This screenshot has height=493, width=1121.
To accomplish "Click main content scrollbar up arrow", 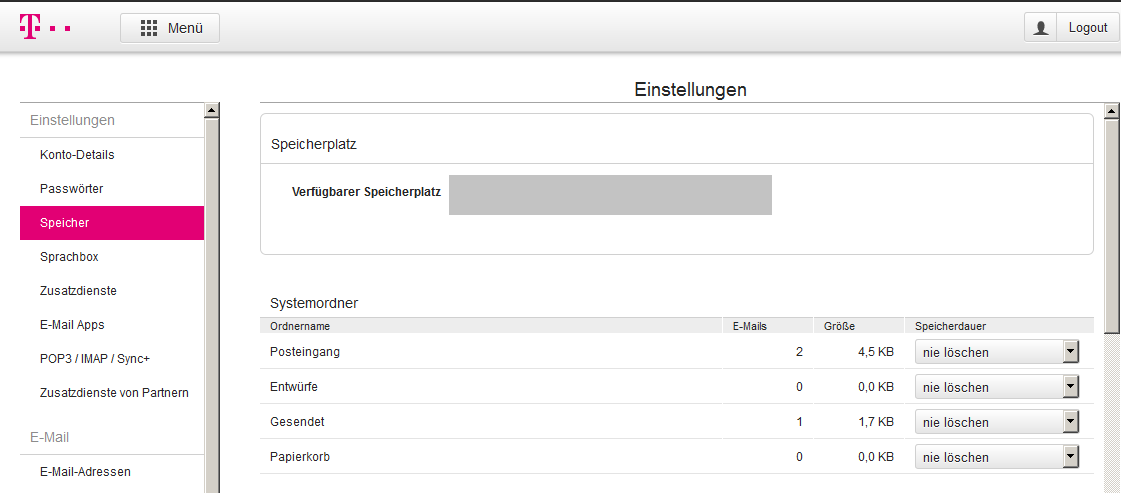I will pos(1111,111).
